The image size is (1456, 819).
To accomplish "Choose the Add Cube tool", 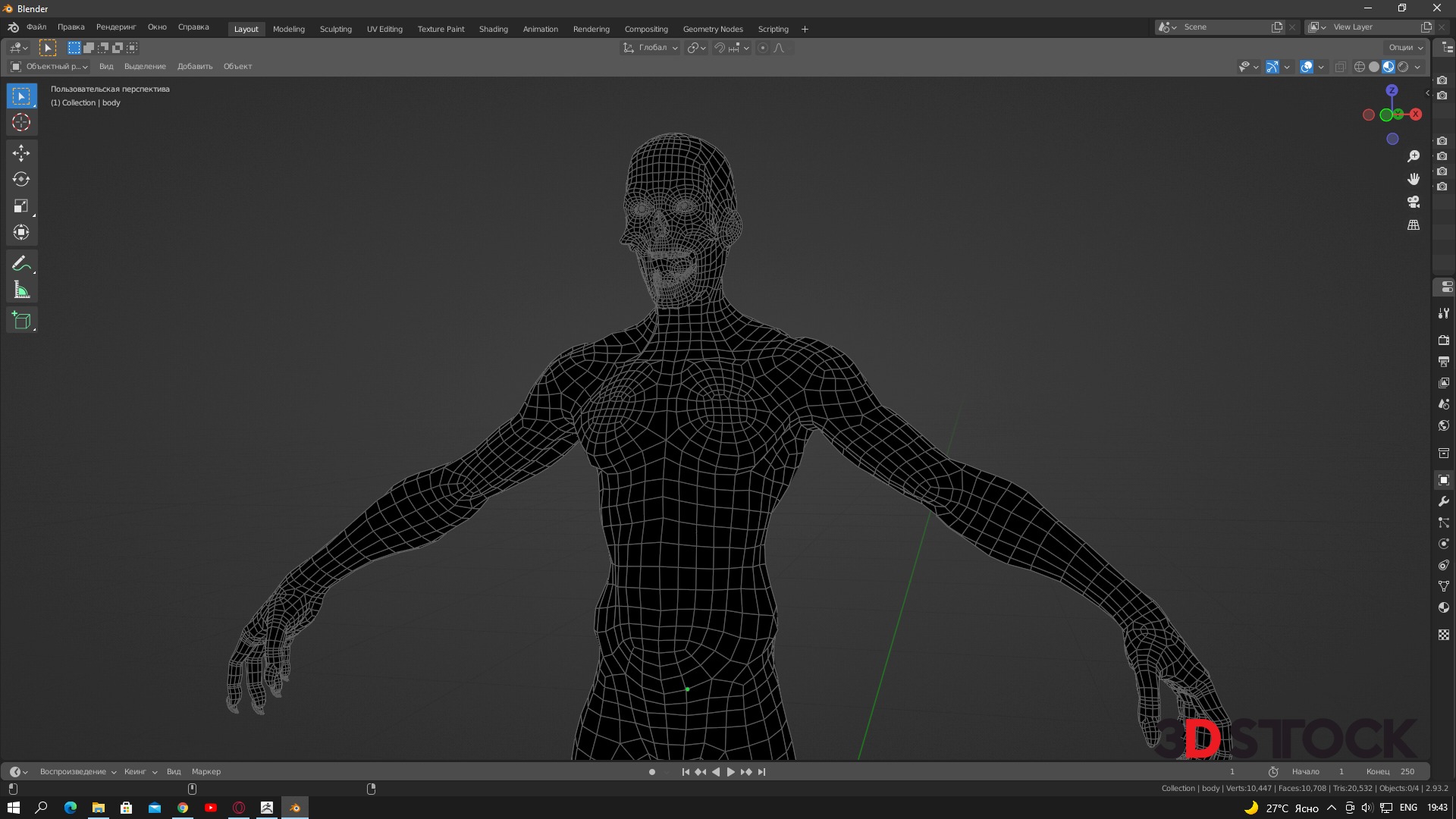I will coord(21,320).
